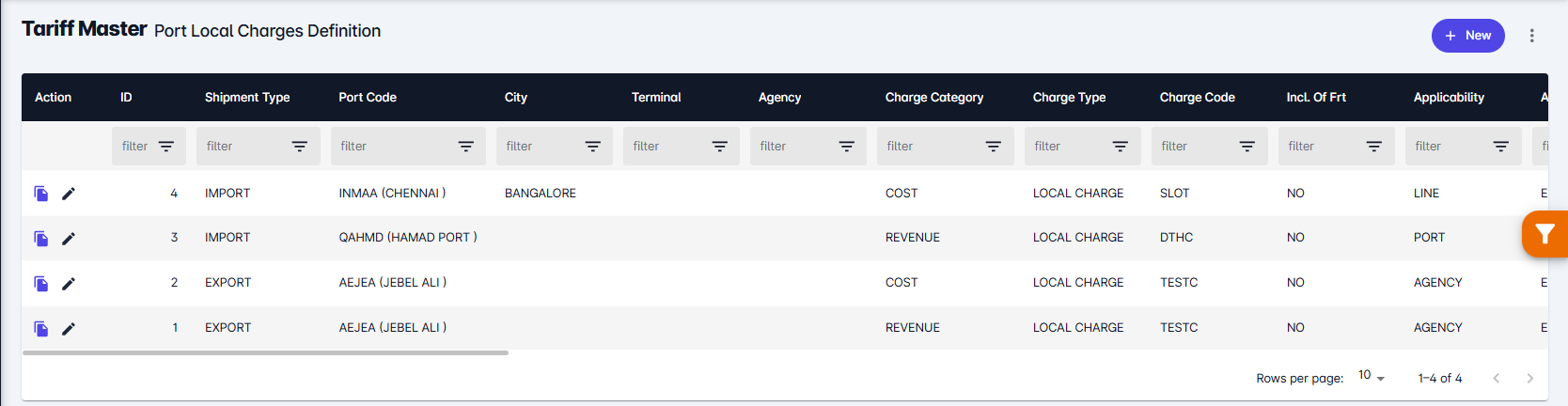Image resolution: width=1568 pixels, height=406 pixels.
Task: Open Shipment Type filter operator menu
Action: [299, 147]
